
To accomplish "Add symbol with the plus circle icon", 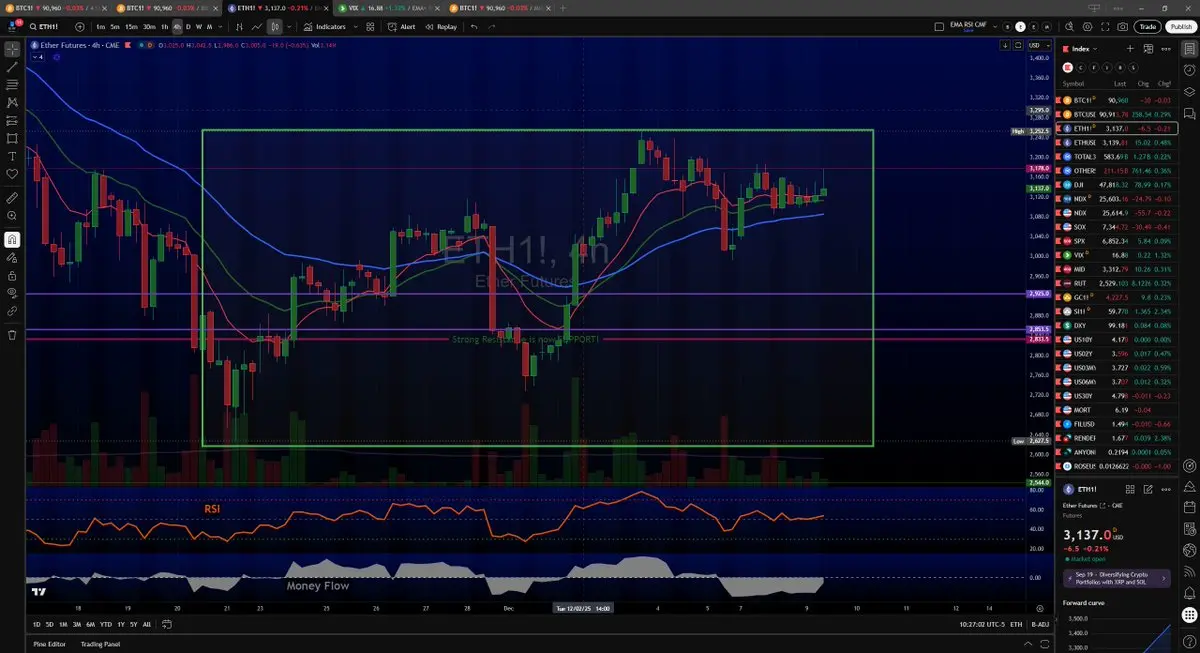I will click(x=78, y=27).
